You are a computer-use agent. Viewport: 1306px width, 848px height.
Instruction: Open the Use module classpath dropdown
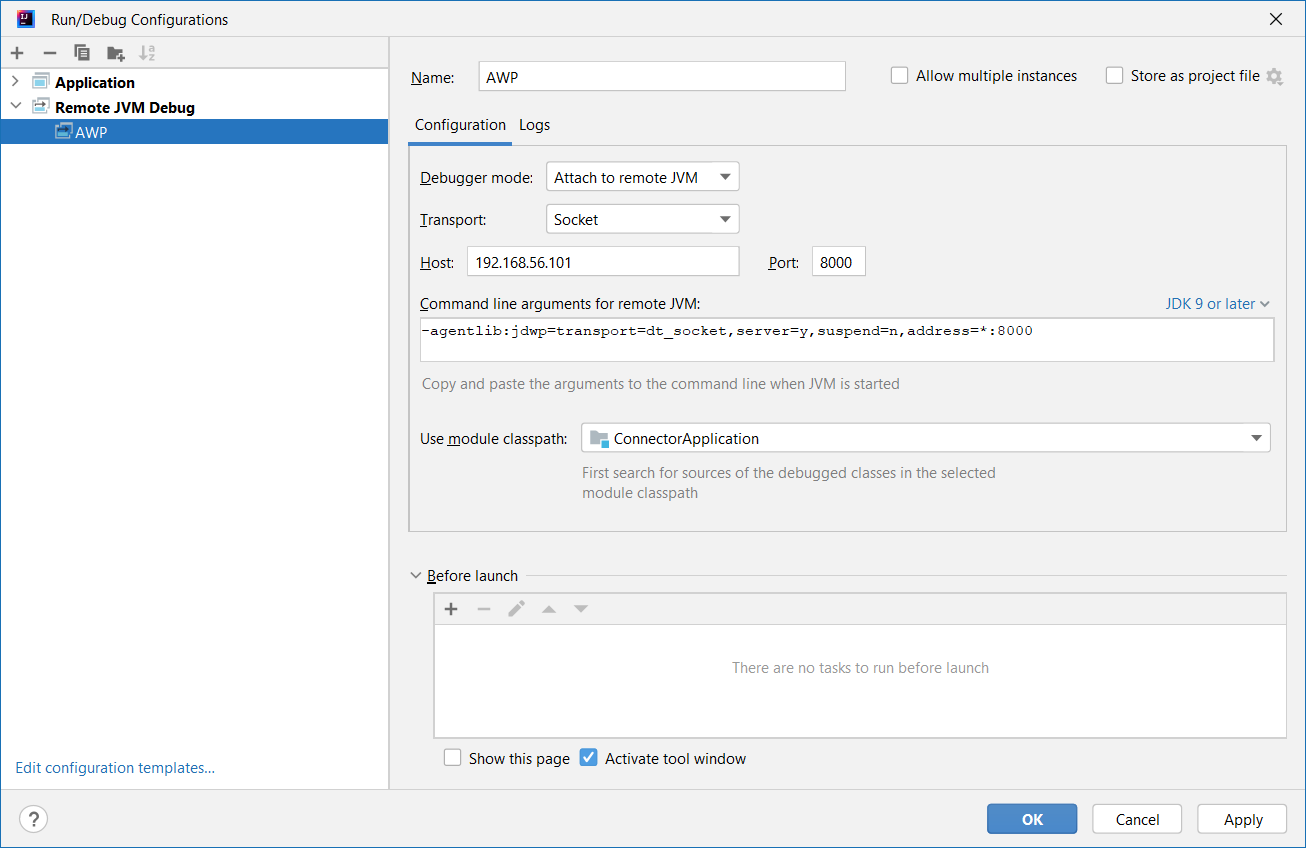tap(925, 438)
